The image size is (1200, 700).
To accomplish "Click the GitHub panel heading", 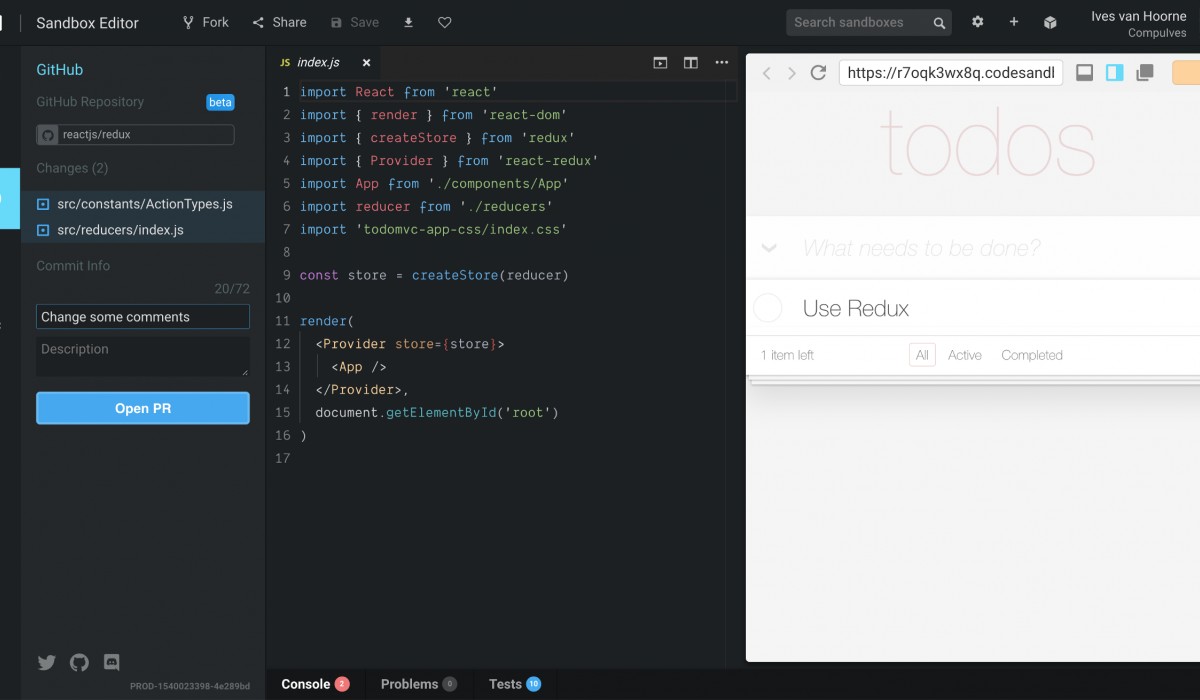I will [60, 70].
